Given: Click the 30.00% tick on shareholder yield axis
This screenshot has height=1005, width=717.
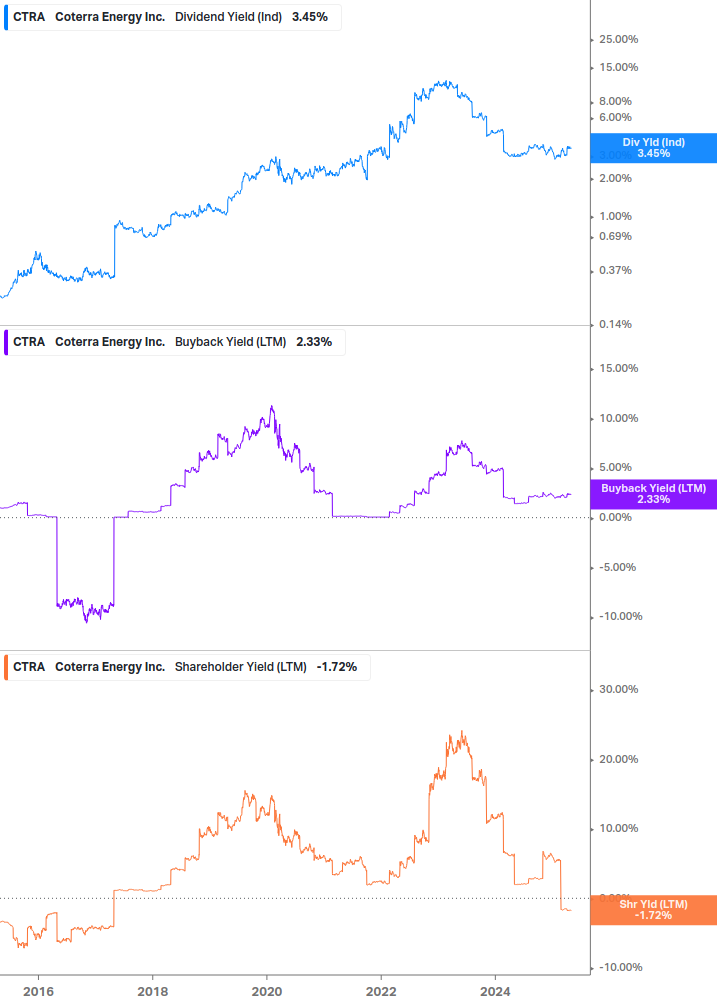Looking at the screenshot, I should (618, 690).
